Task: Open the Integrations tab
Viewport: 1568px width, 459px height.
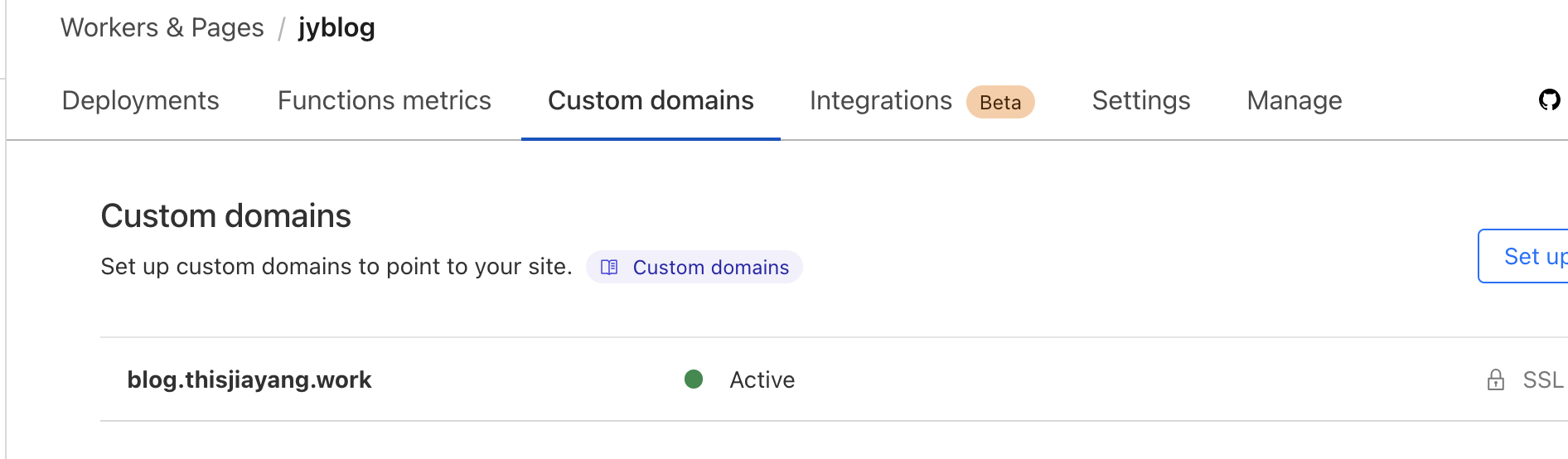Action: 880,100
